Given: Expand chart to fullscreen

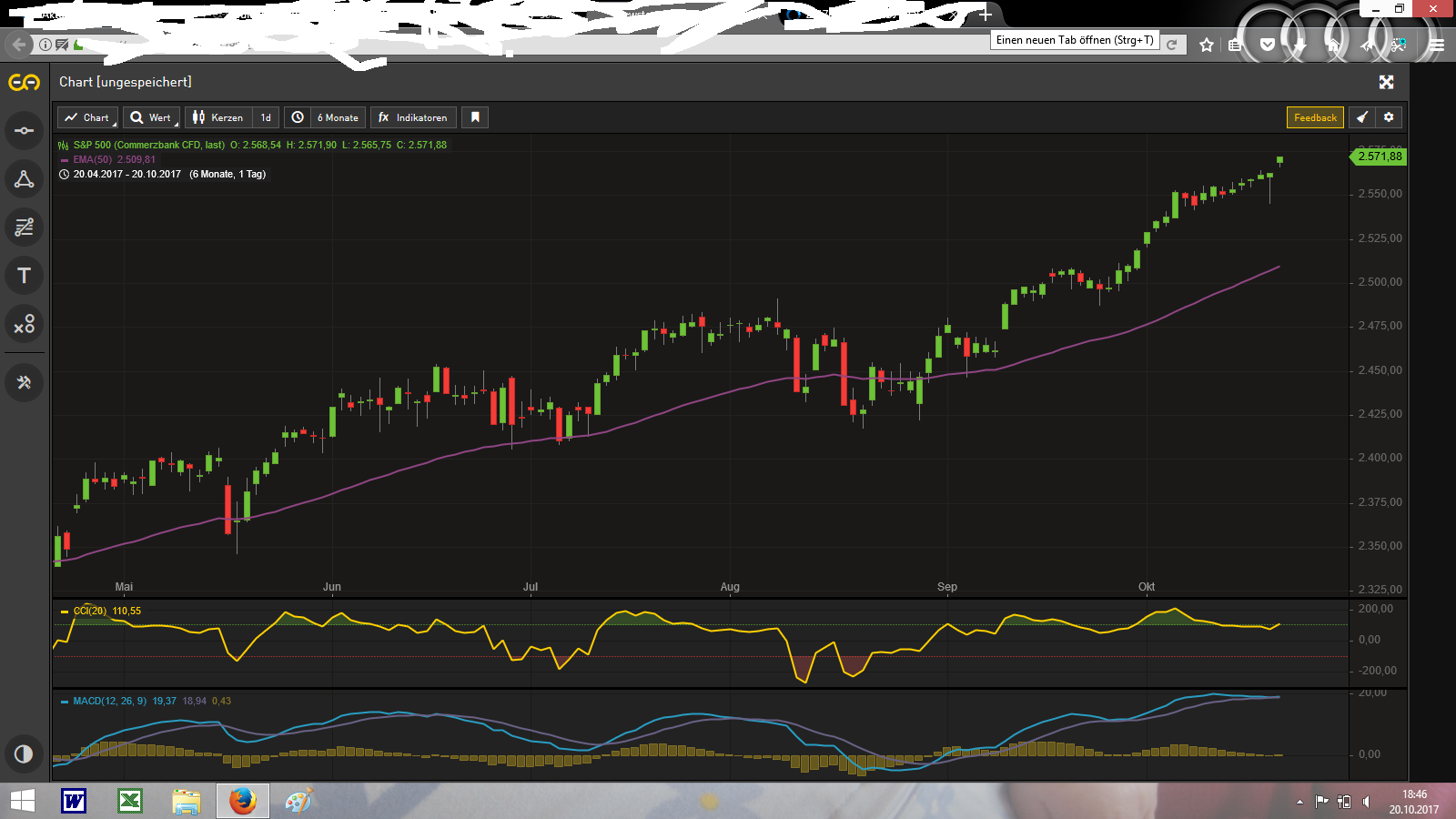Looking at the screenshot, I should point(1386,82).
